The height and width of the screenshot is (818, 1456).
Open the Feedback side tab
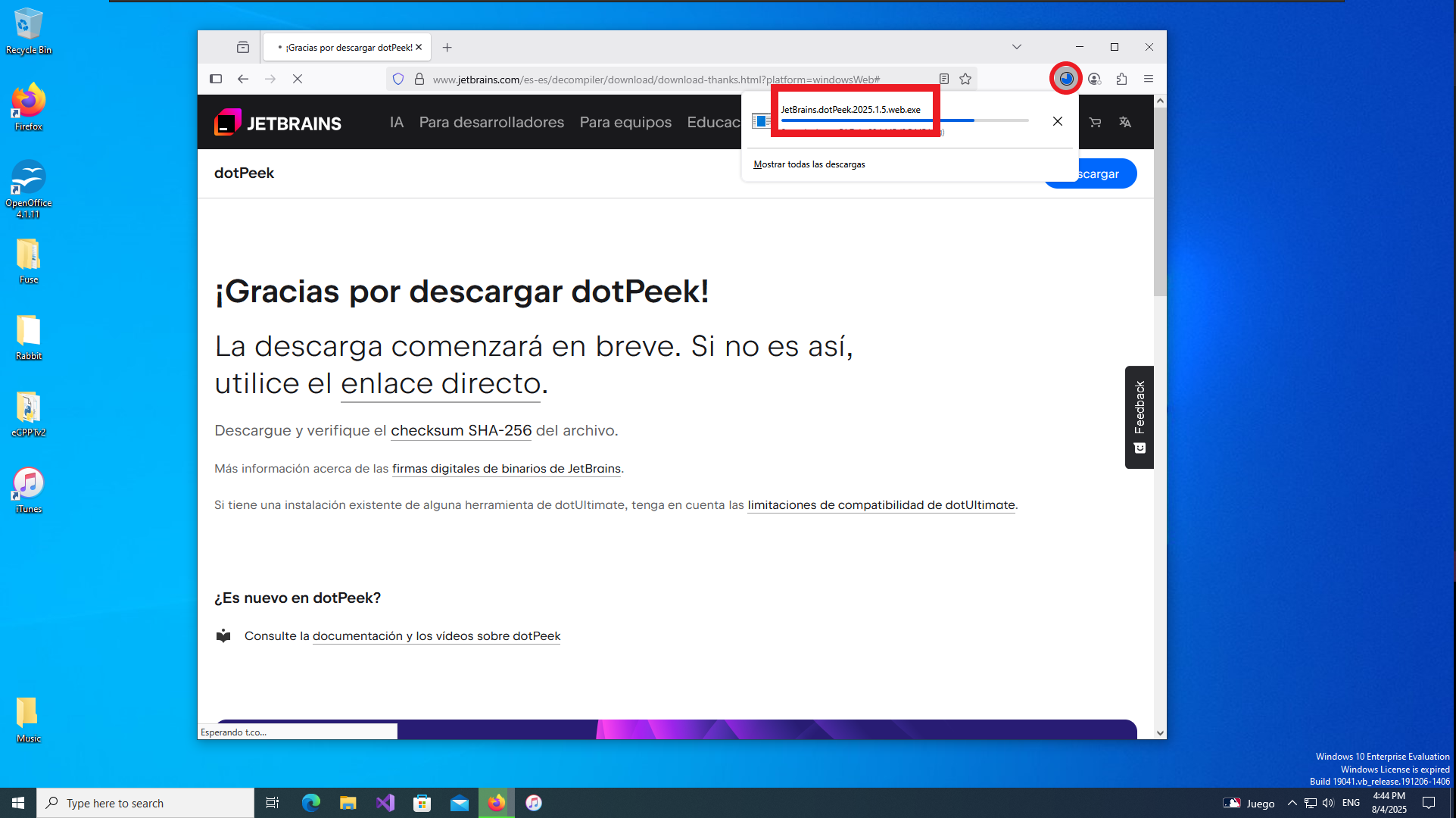1140,417
